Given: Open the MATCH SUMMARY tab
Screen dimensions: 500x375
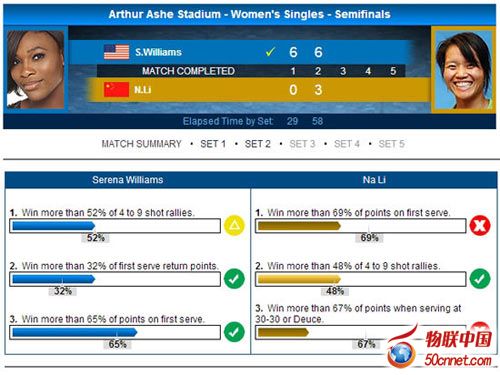Looking at the screenshot, I should pos(141,144).
